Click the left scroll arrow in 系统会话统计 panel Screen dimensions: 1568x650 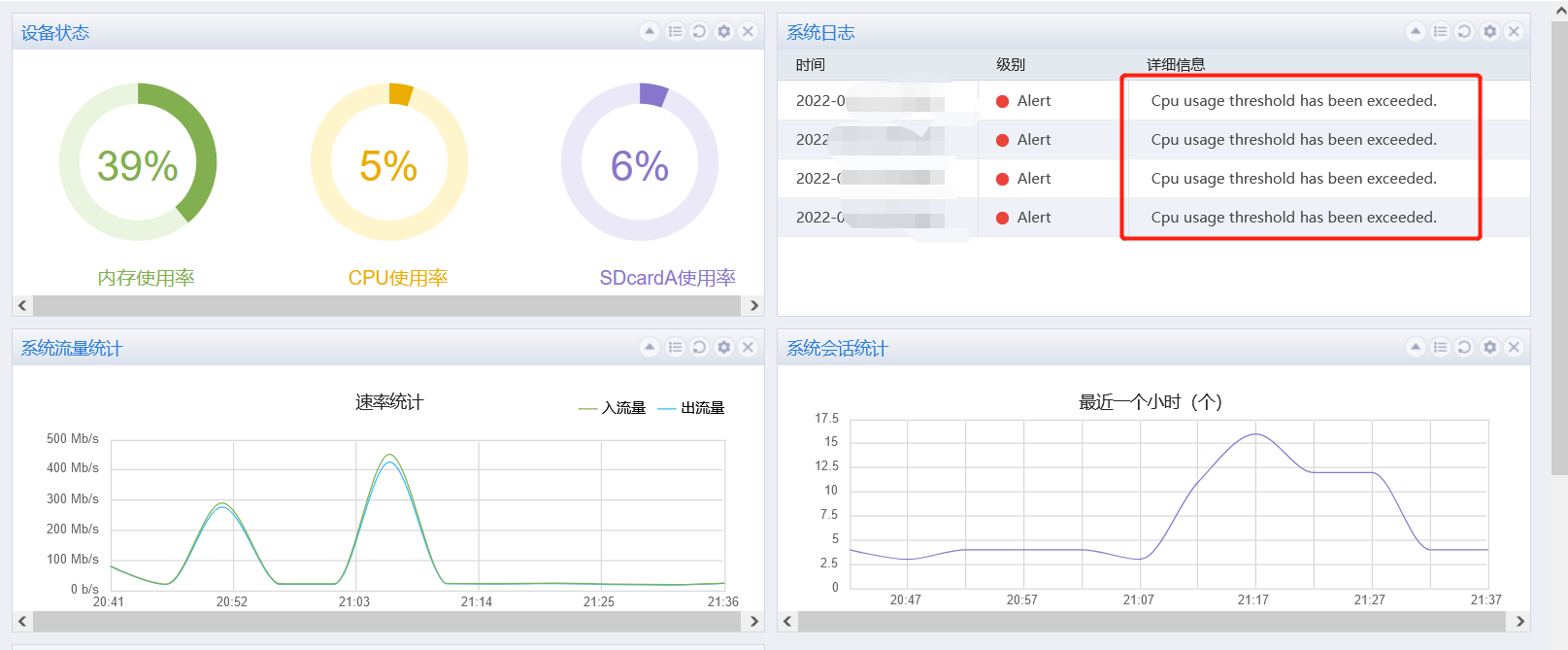787,621
